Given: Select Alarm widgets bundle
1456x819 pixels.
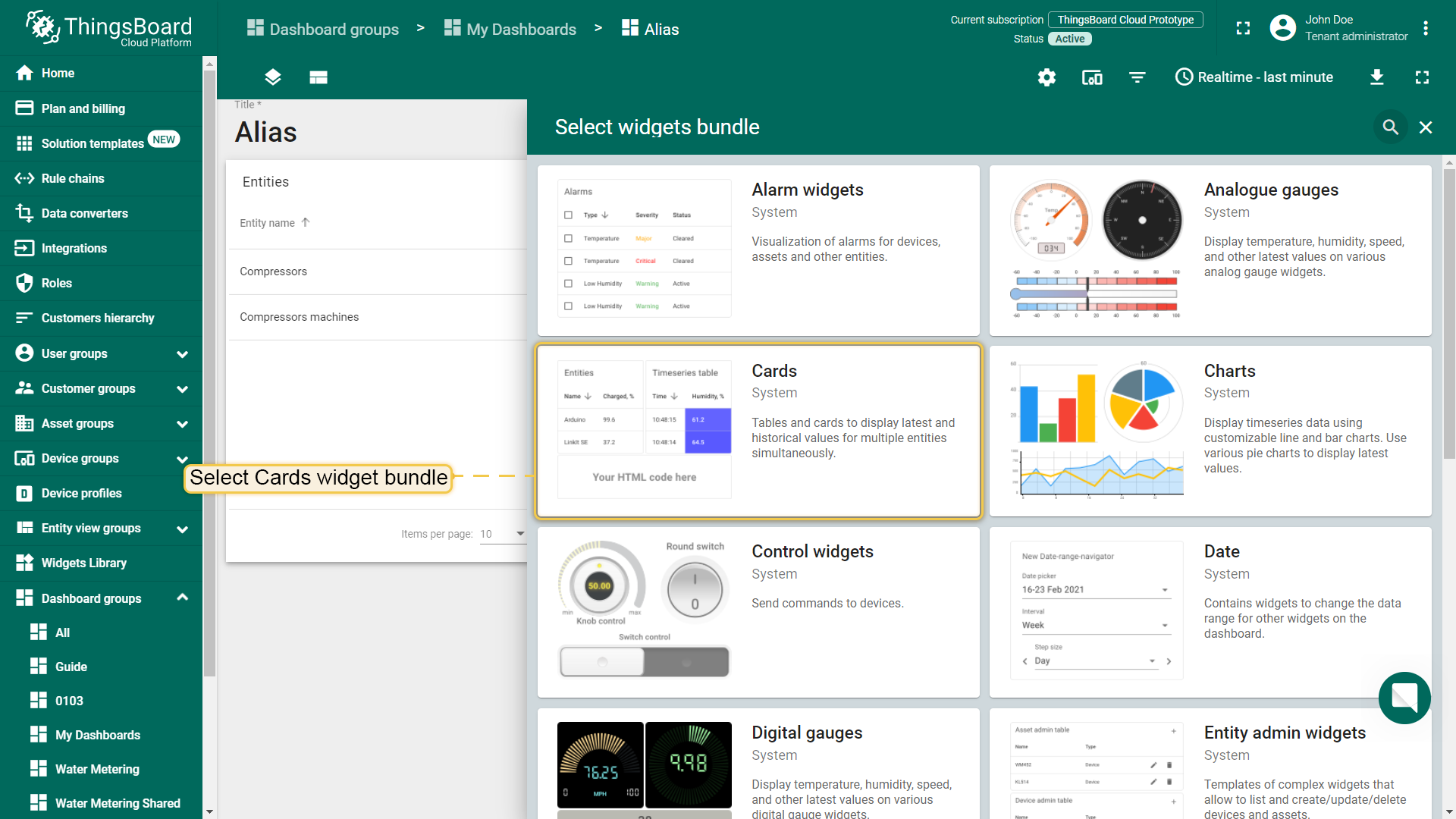Looking at the screenshot, I should [x=758, y=250].
